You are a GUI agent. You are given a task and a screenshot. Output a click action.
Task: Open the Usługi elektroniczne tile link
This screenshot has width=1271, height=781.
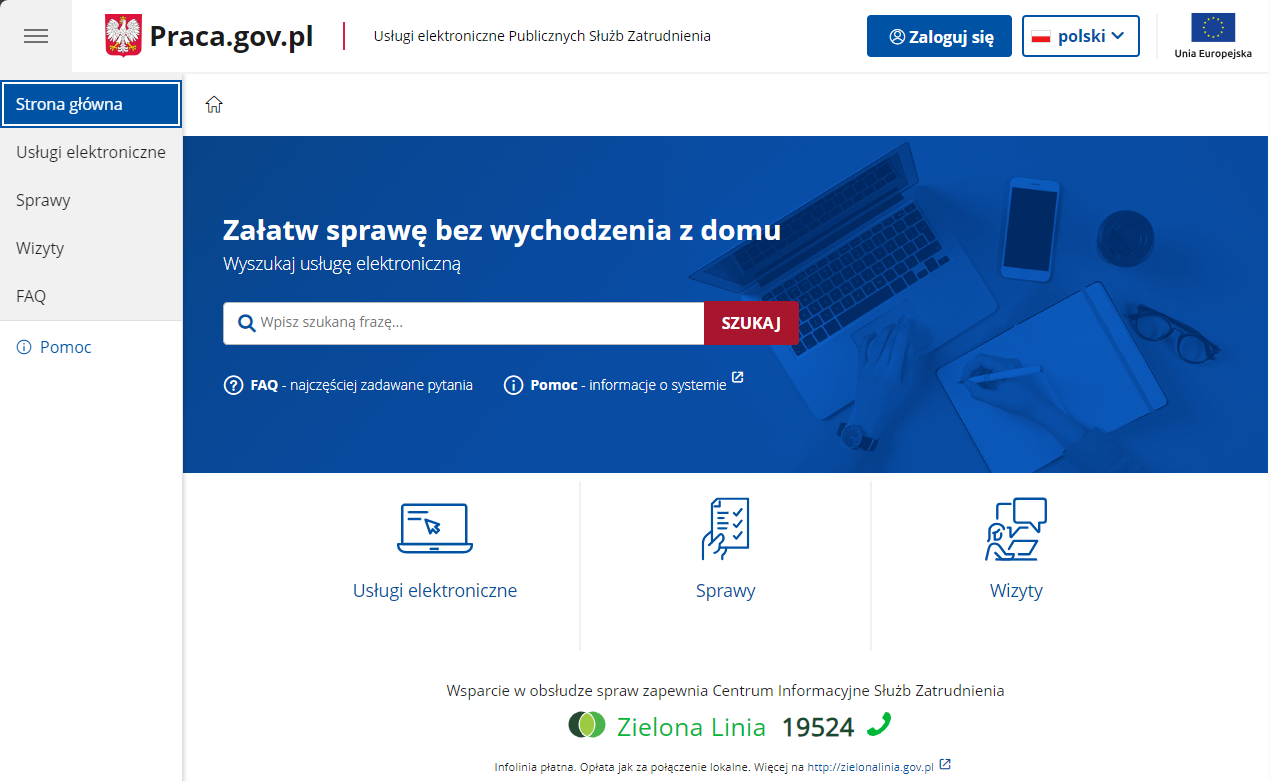435,591
